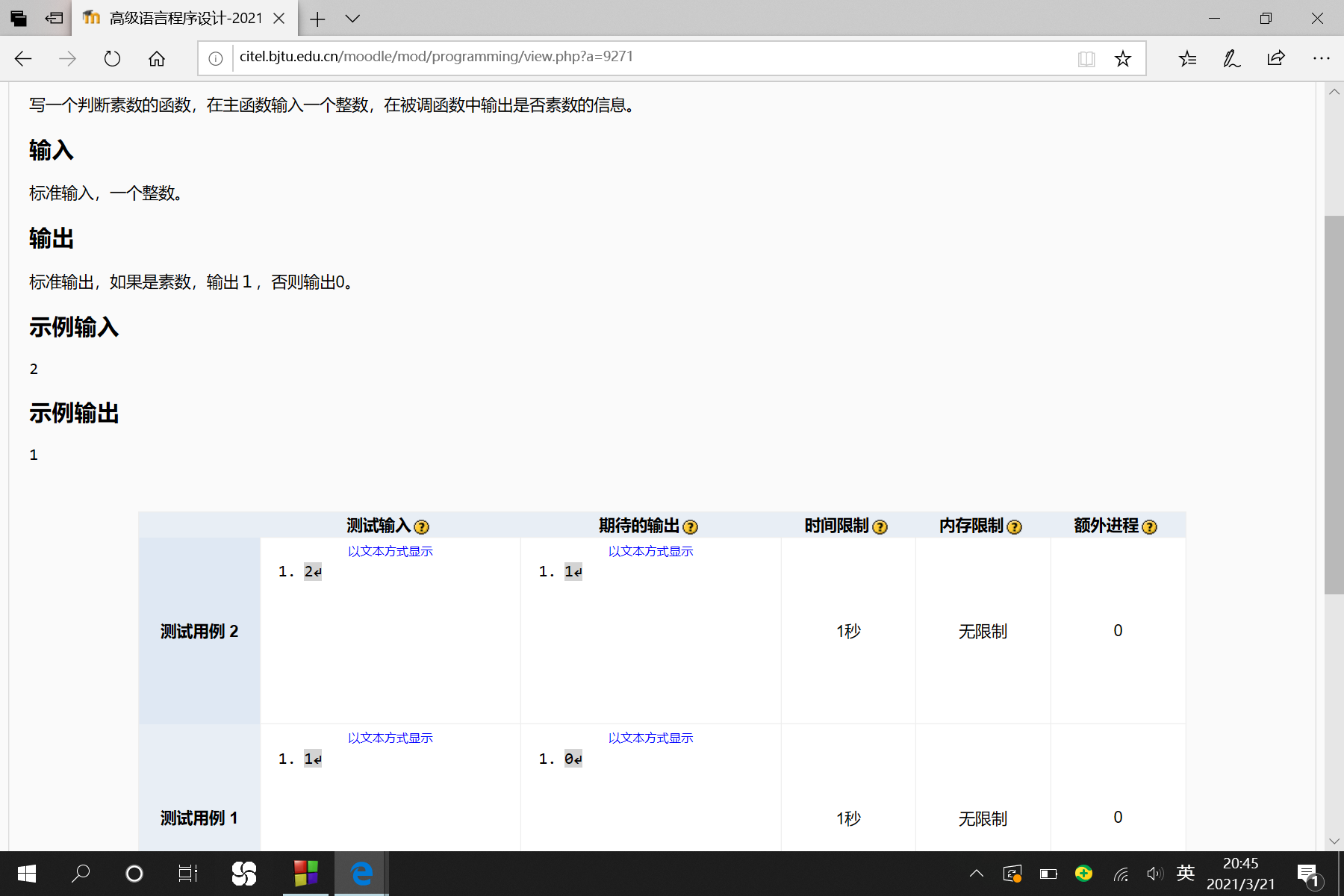Click the page scrollbar thumb
Screen dimensions: 1344x896
point(1334,405)
